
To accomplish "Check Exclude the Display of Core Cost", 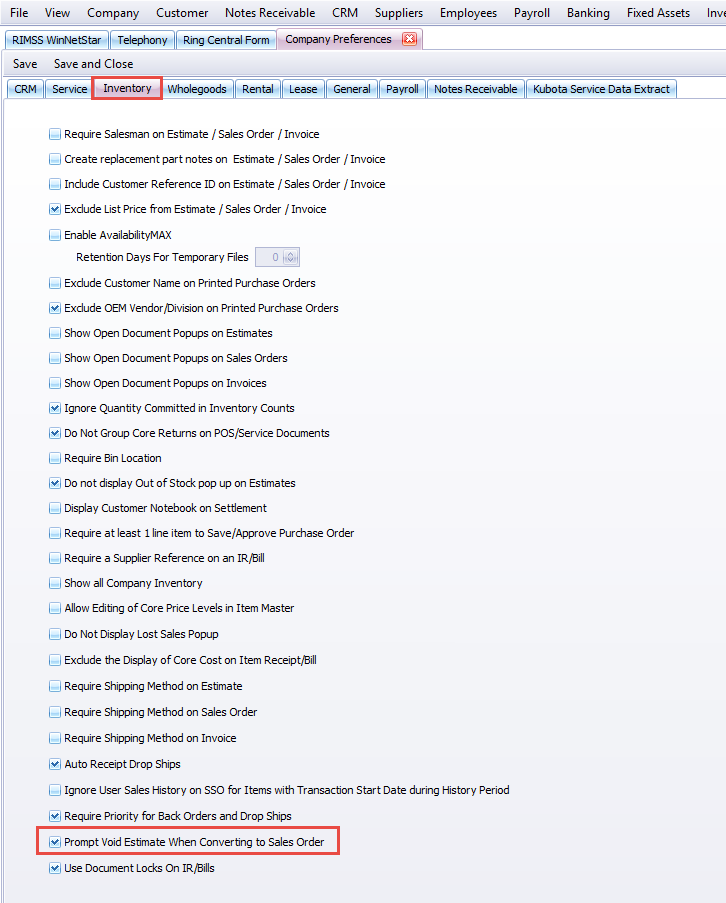I will click(55, 660).
